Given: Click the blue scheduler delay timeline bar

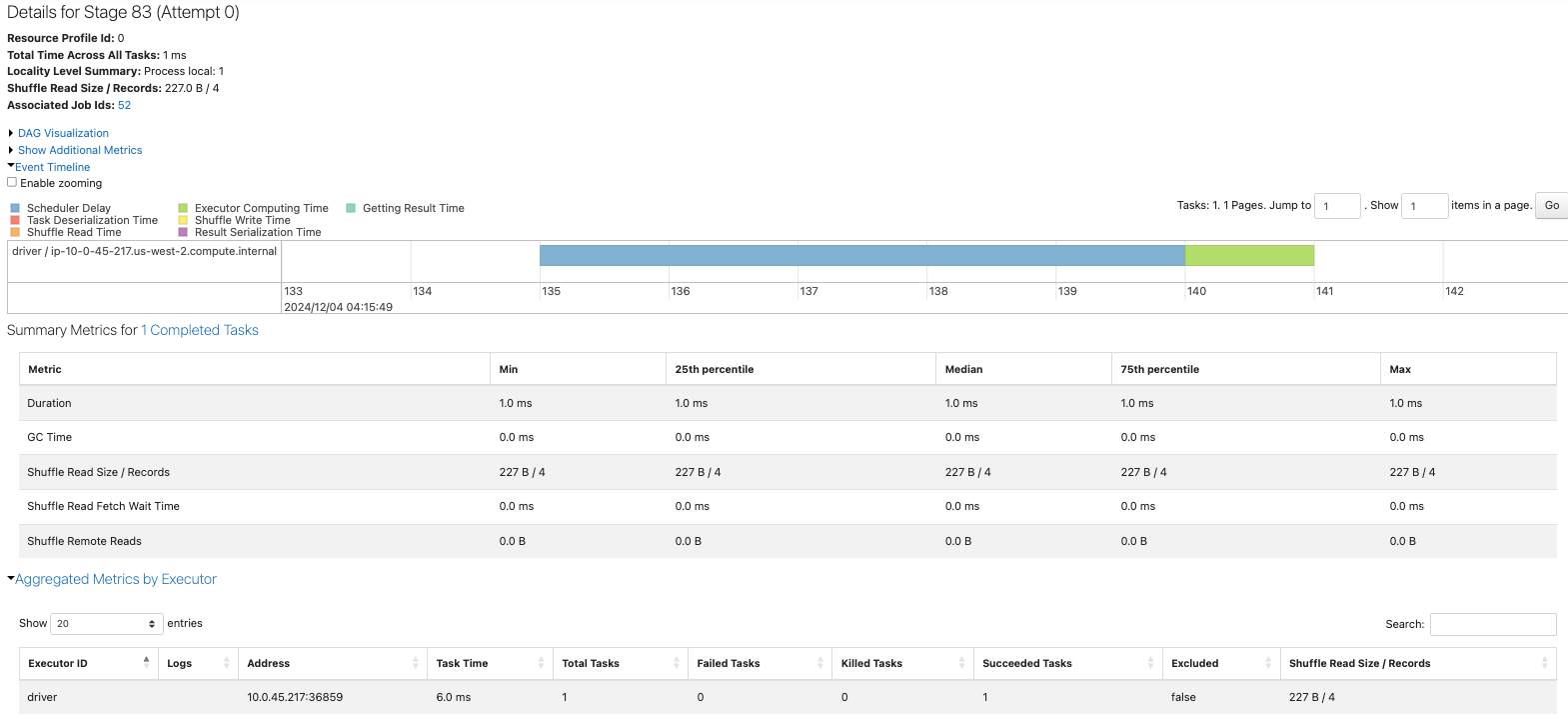Looking at the screenshot, I should click(x=861, y=255).
